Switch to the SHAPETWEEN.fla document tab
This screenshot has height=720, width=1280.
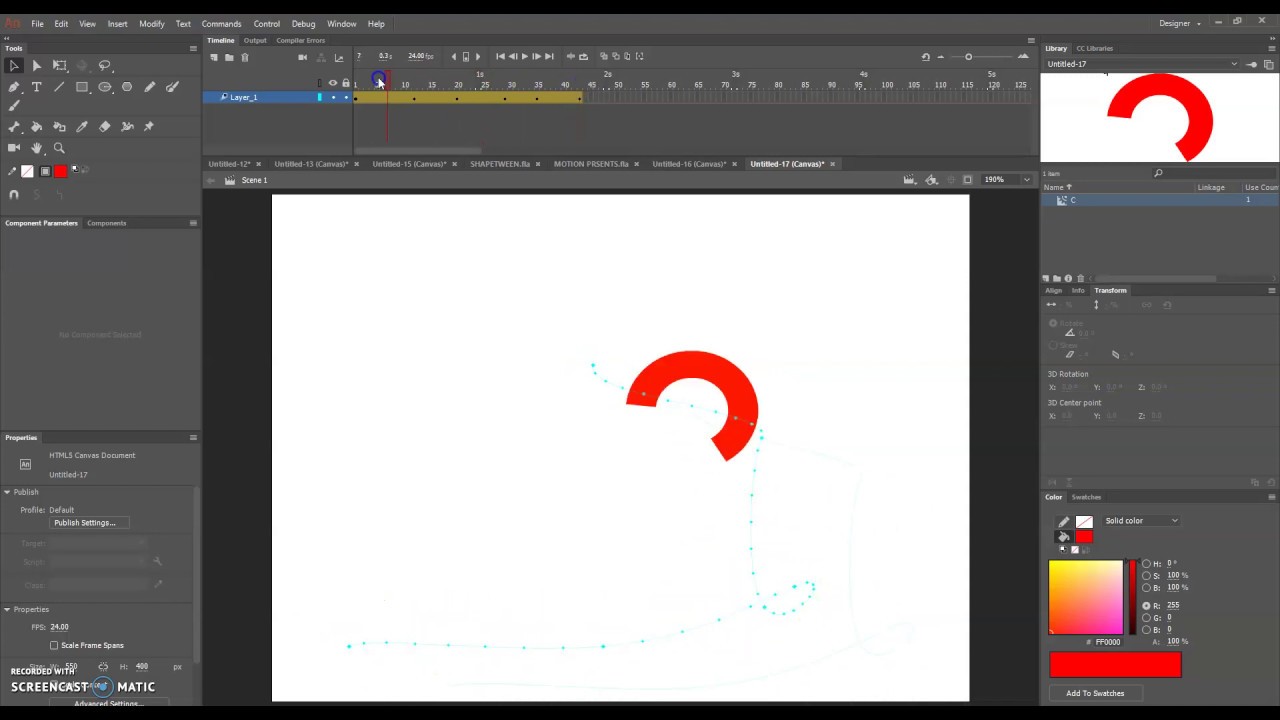pyautogui.click(x=500, y=164)
